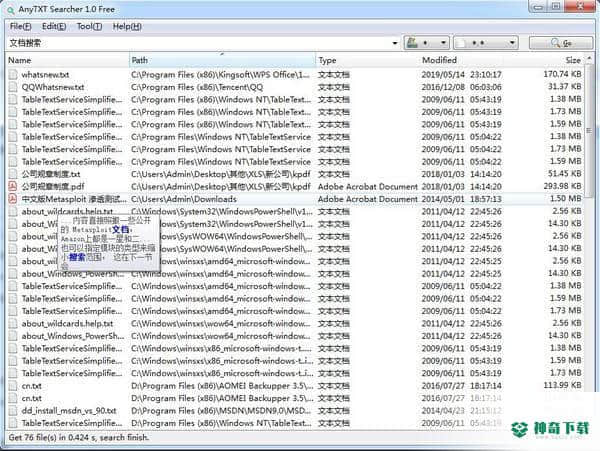Sort results by Path column header

pyautogui.click(x=223, y=60)
